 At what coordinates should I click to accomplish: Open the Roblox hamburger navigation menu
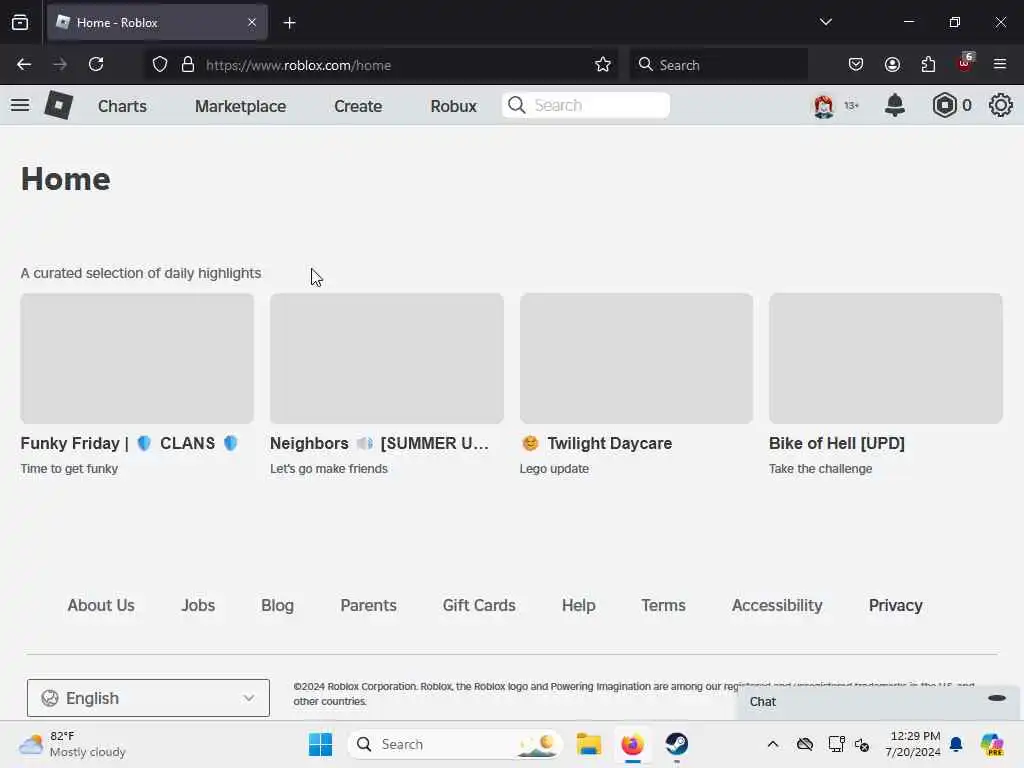(x=20, y=105)
